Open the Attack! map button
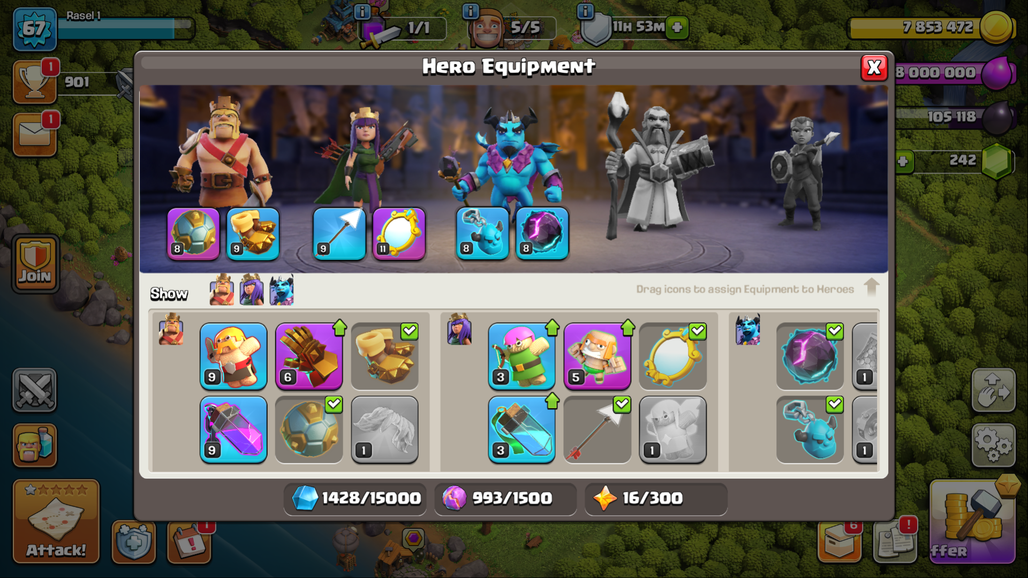 (56, 522)
